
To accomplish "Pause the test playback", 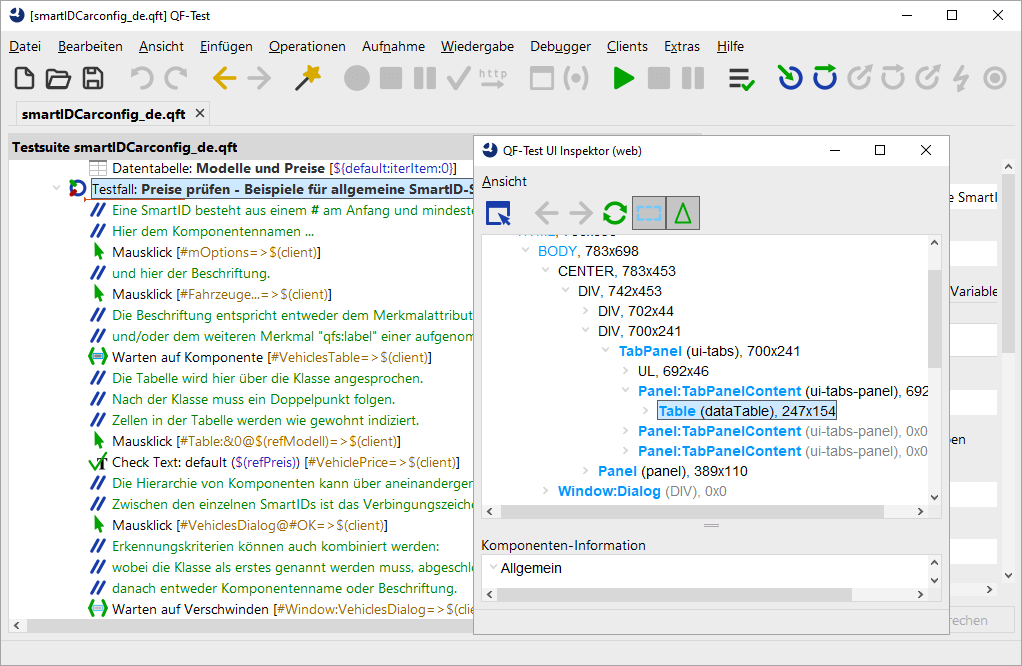I will [693, 78].
